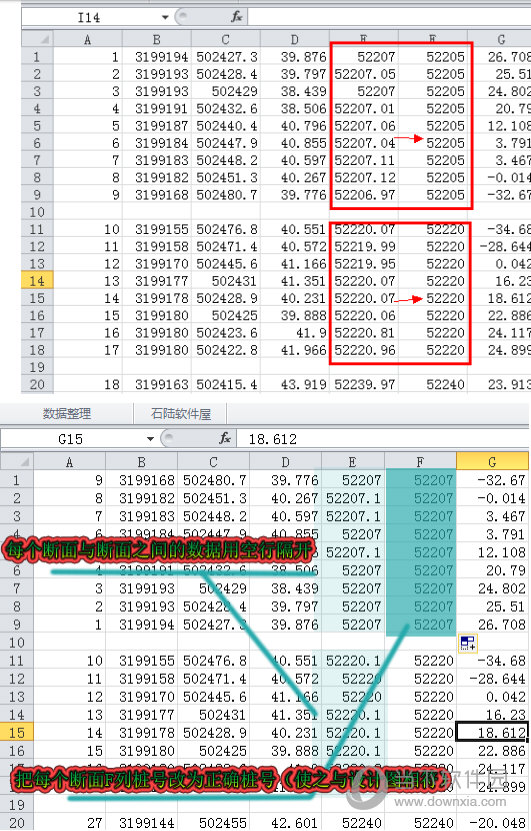Select empty row 19 header in upper sheet

[38, 367]
